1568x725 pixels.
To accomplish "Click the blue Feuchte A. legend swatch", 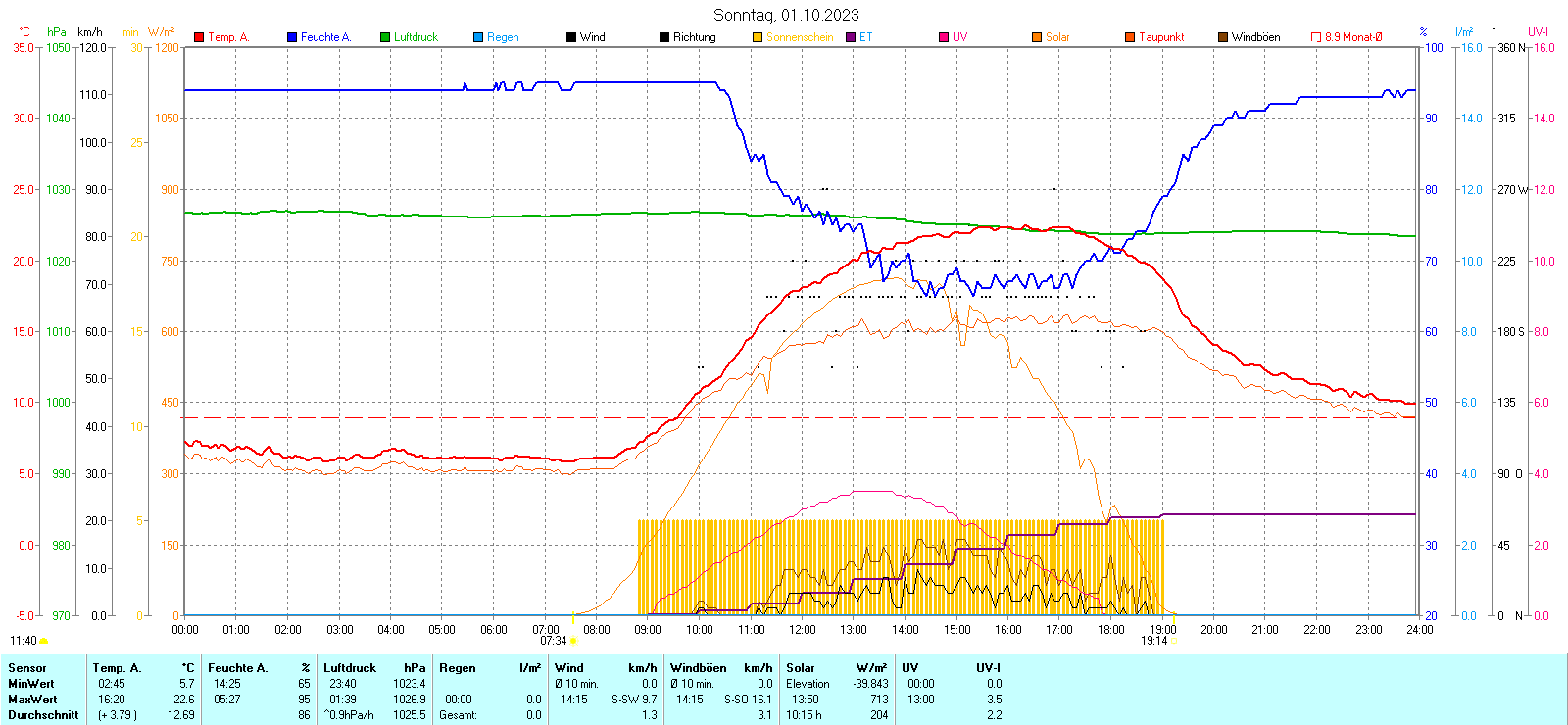I will [x=292, y=37].
